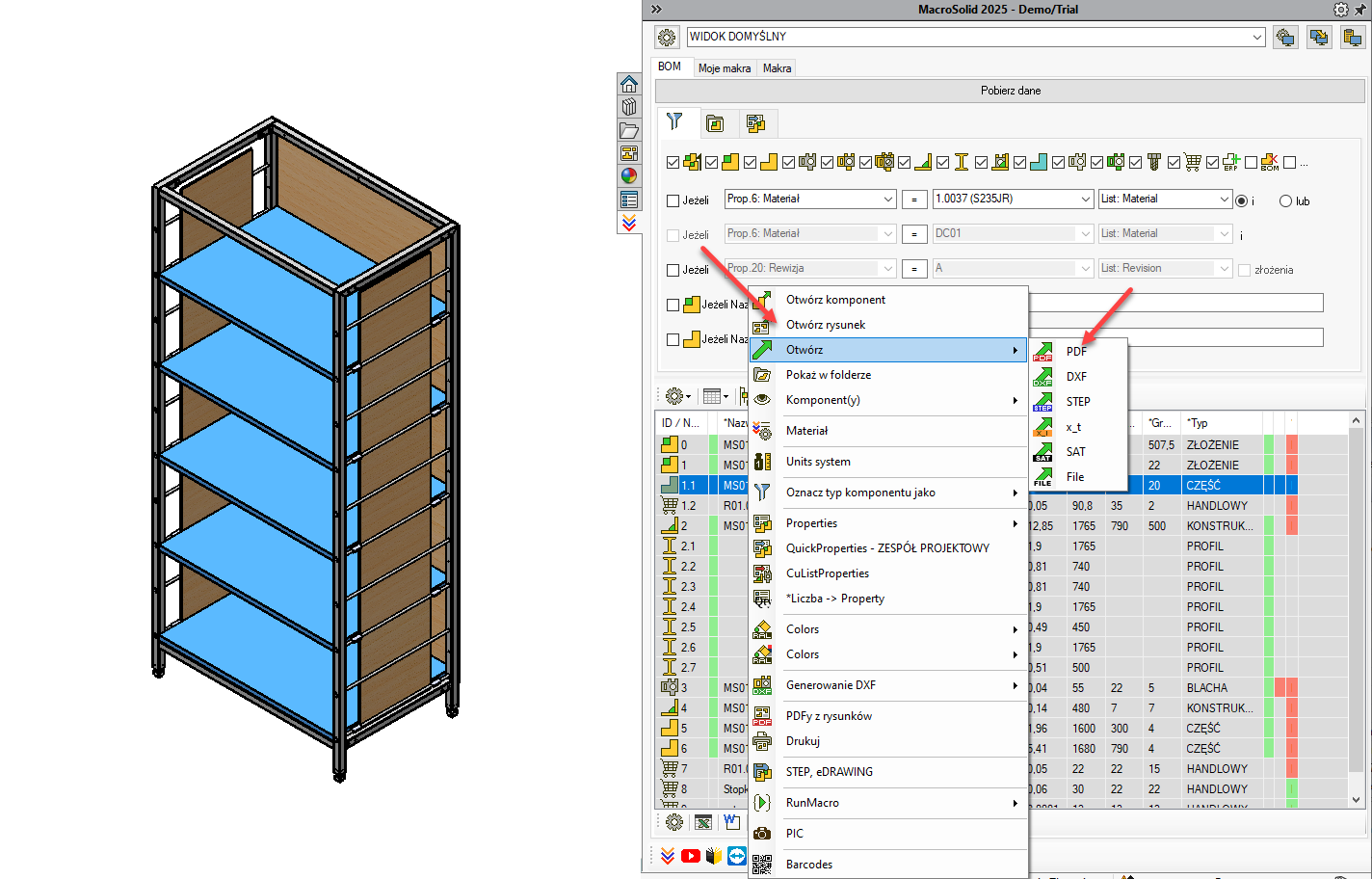Click the printer icon beside Drukuj
This screenshot has height=879, width=1372.
[762, 741]
